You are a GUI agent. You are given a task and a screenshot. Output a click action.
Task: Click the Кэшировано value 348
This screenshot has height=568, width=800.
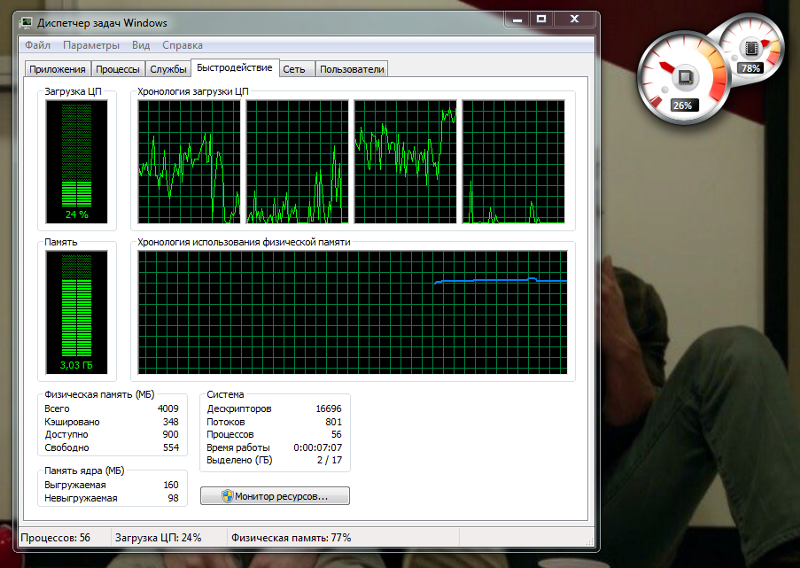click(170, 422)
